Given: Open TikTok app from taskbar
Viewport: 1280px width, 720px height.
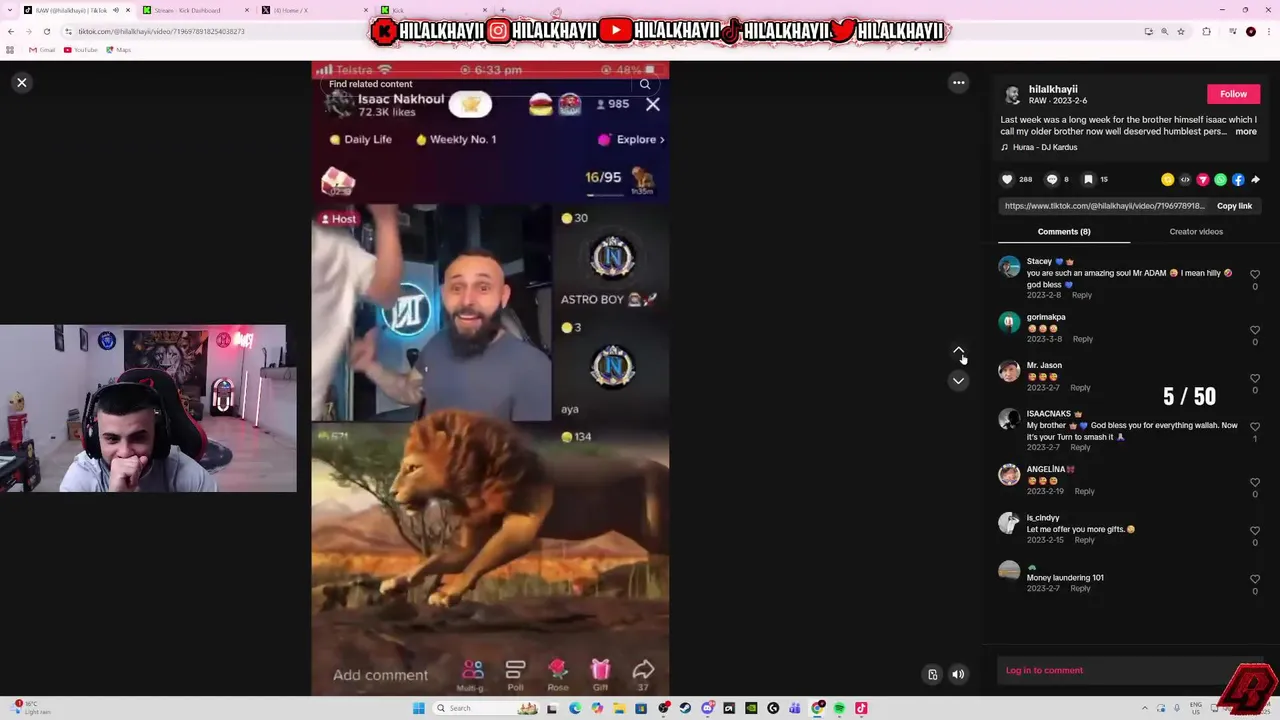Looking at the screenshot, I should coord(861,708).
